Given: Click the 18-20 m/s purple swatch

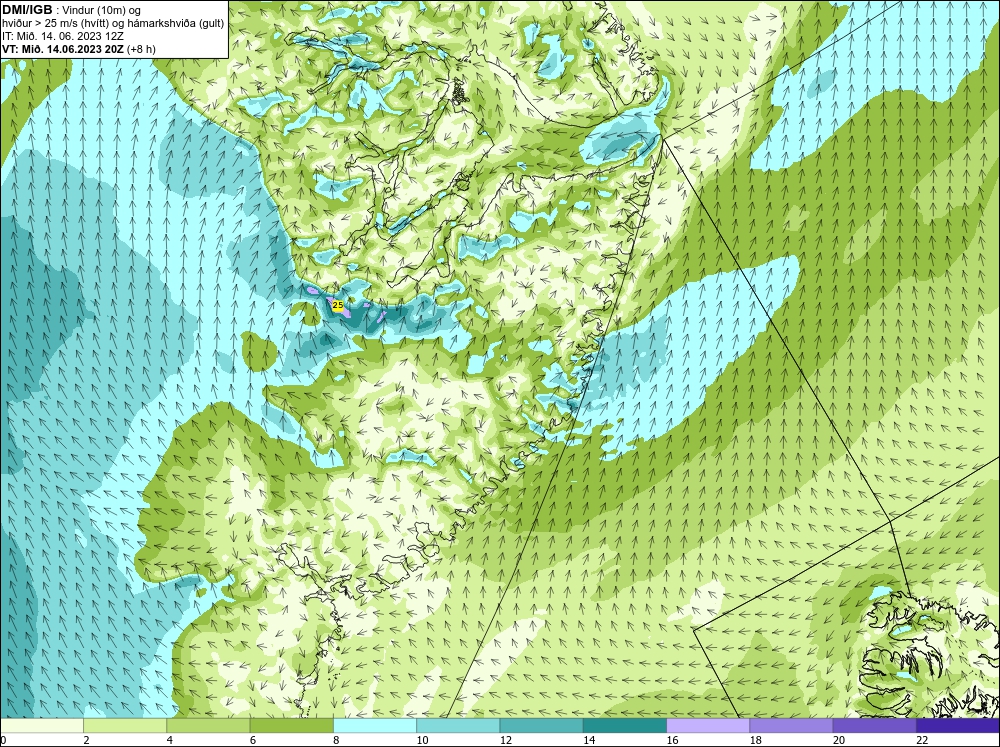Looking at the screenshot, I should 791,726.
